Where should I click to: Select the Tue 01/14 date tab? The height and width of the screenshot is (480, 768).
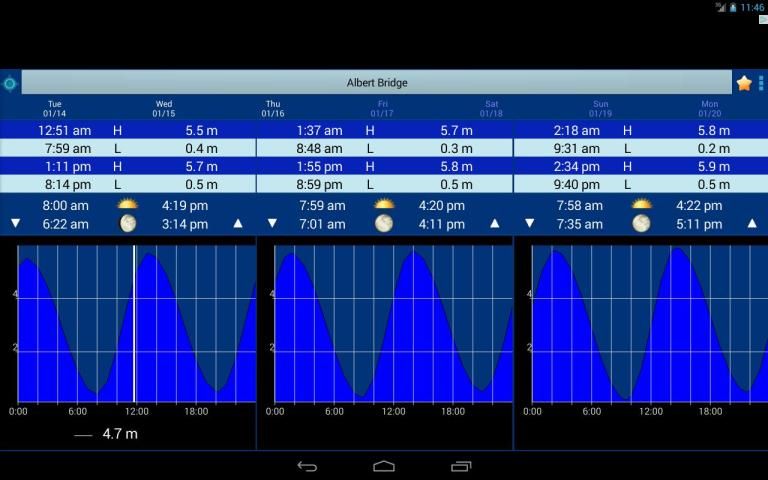point(54,108)
